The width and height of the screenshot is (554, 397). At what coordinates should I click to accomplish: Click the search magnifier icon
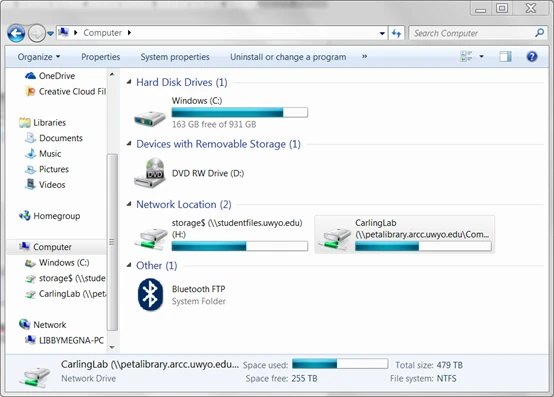tap(540, 33)
